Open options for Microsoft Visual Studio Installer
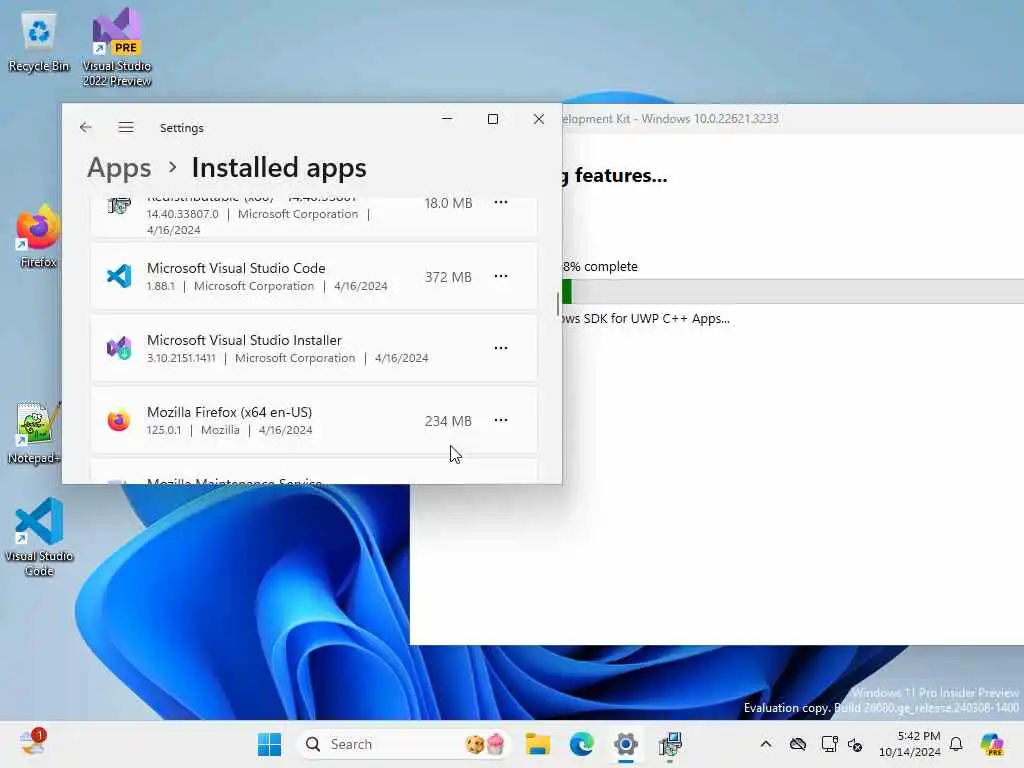This screenshot has width=1024, height=768. [501, 348]
